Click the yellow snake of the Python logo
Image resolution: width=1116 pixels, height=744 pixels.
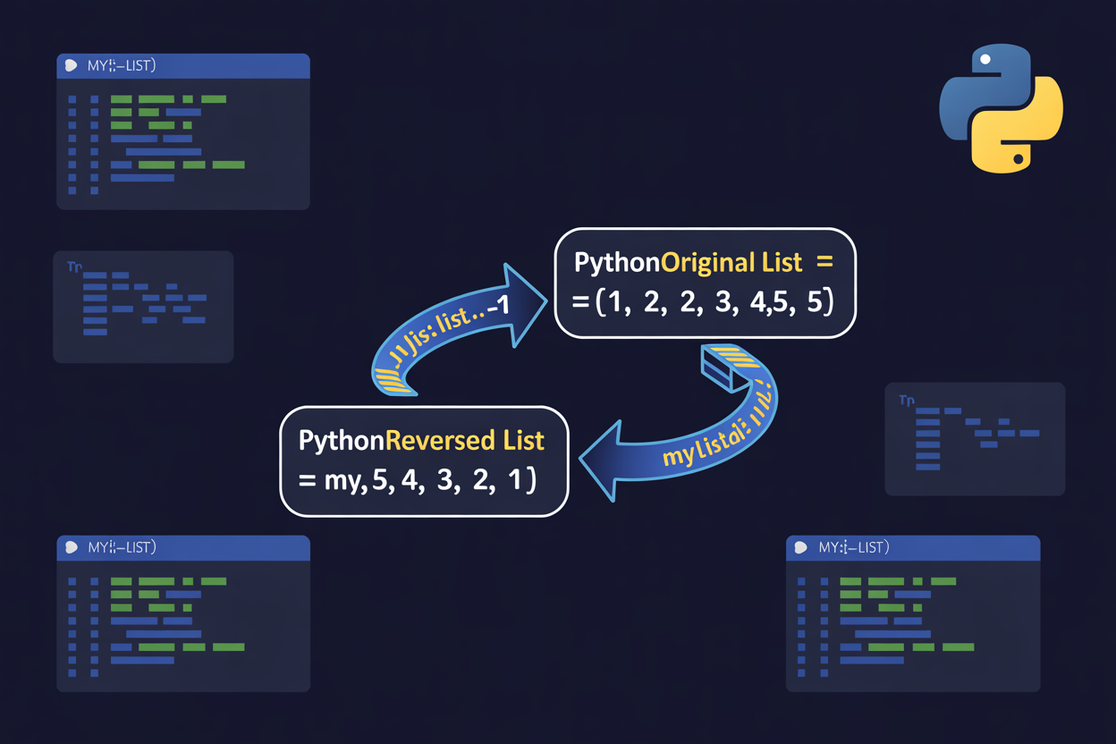click(x=1018, y=135)
